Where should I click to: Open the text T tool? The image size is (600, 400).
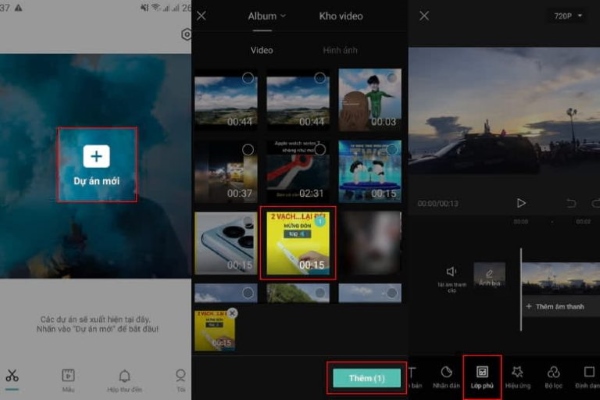click(413, 377)
